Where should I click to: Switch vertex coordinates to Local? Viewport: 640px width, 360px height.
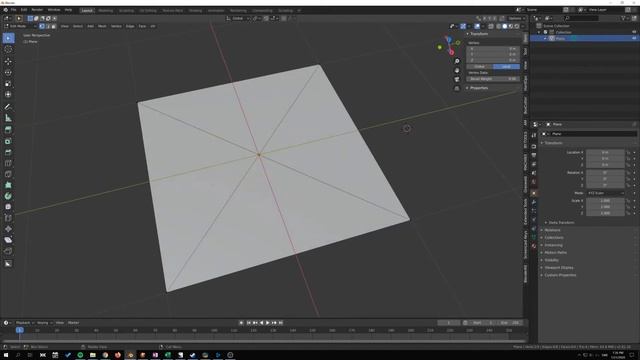pyautogui.click(x=506, y=67)
